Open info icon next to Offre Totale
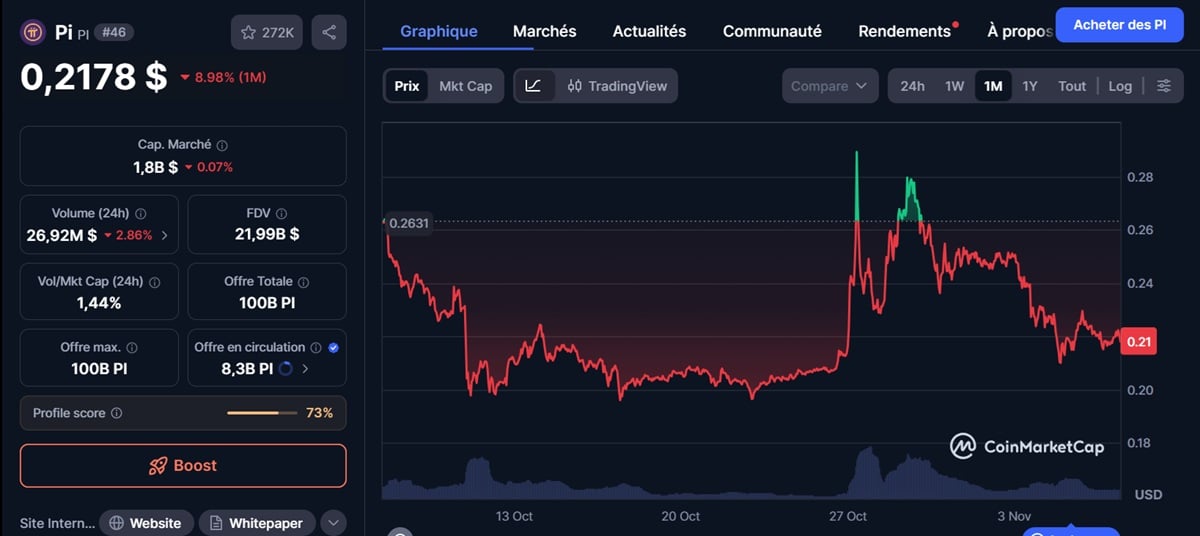The width and height of the screenshot is (1200, 536). 303,282
